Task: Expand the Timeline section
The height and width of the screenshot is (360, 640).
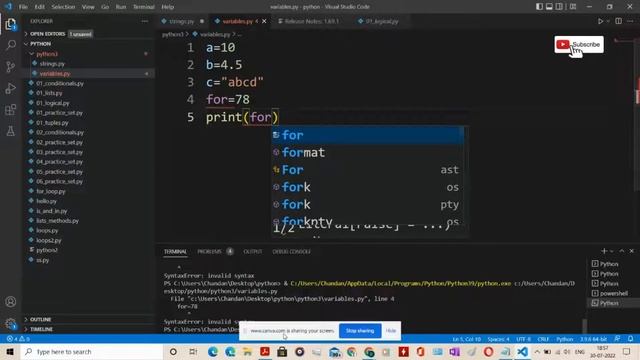Action: tap(42, 329)
